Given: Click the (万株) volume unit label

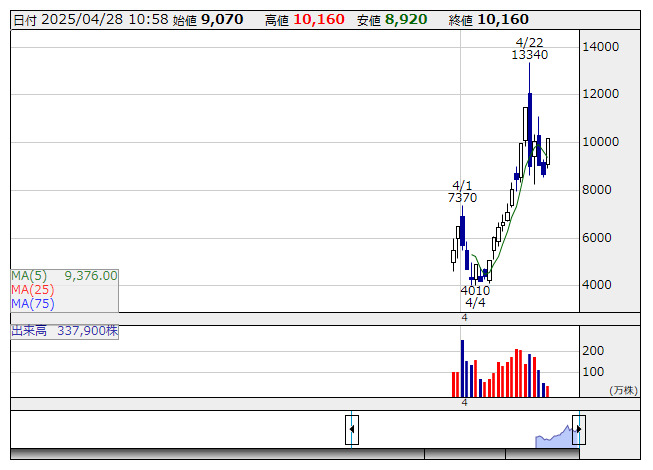Looking at the screenshot, I should coord(623,390).
